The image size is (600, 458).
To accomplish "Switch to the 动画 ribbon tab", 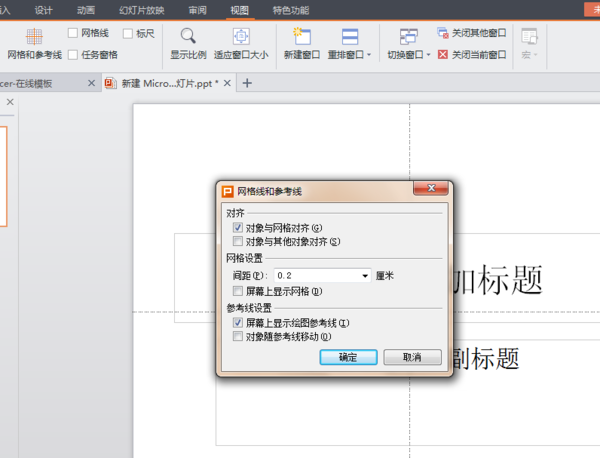I will [x=86, y=10].
